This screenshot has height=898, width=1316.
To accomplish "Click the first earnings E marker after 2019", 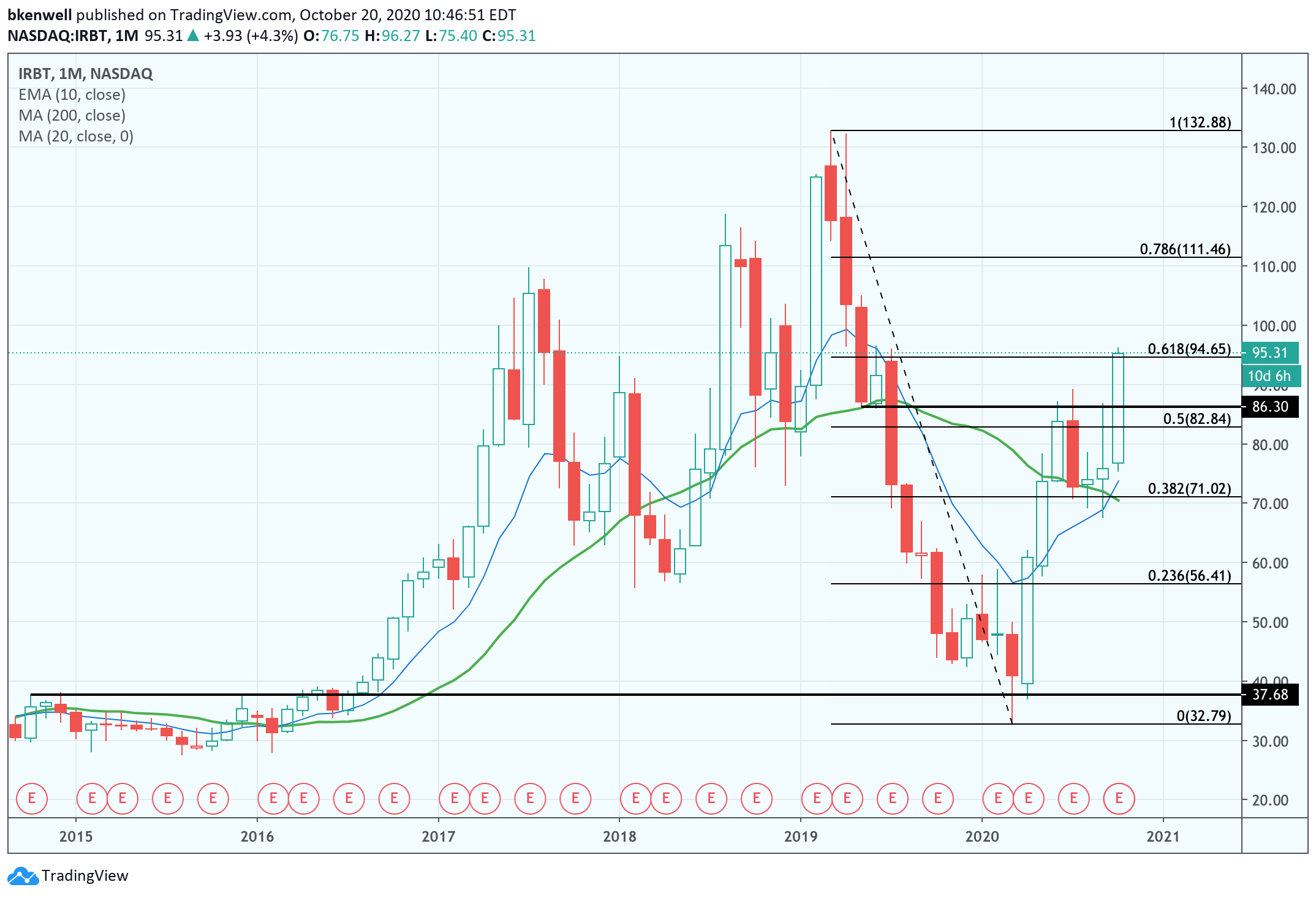I will click(817, 798).
